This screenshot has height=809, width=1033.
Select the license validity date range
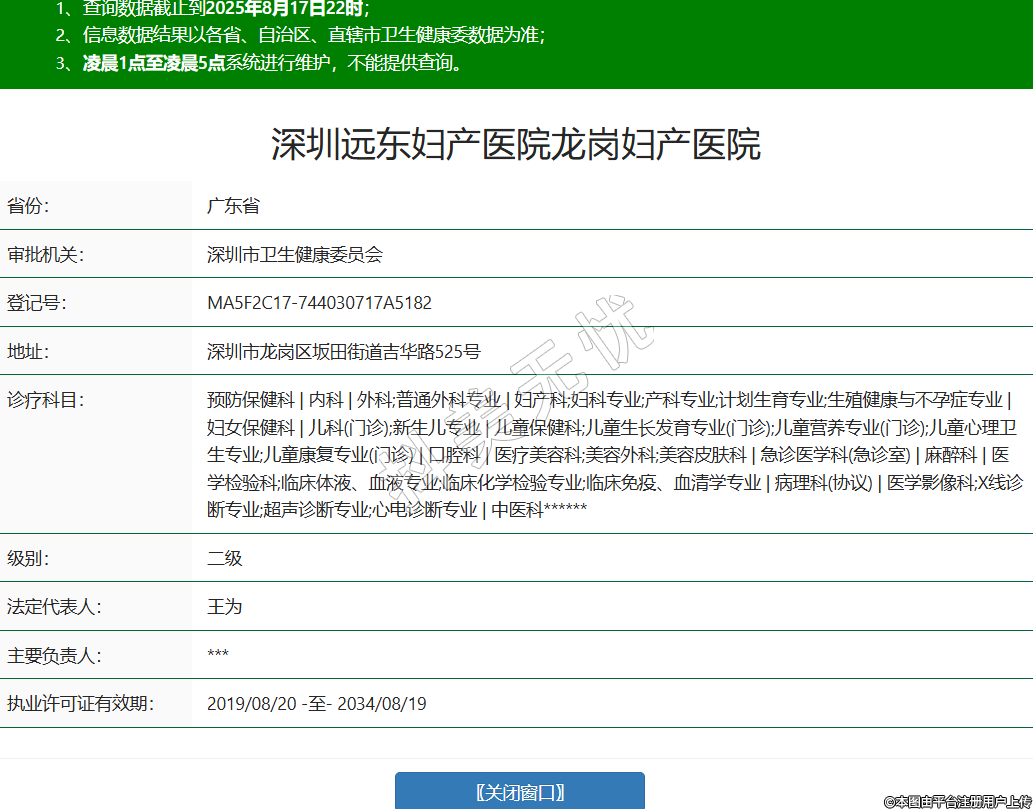[x=316, y=703]
